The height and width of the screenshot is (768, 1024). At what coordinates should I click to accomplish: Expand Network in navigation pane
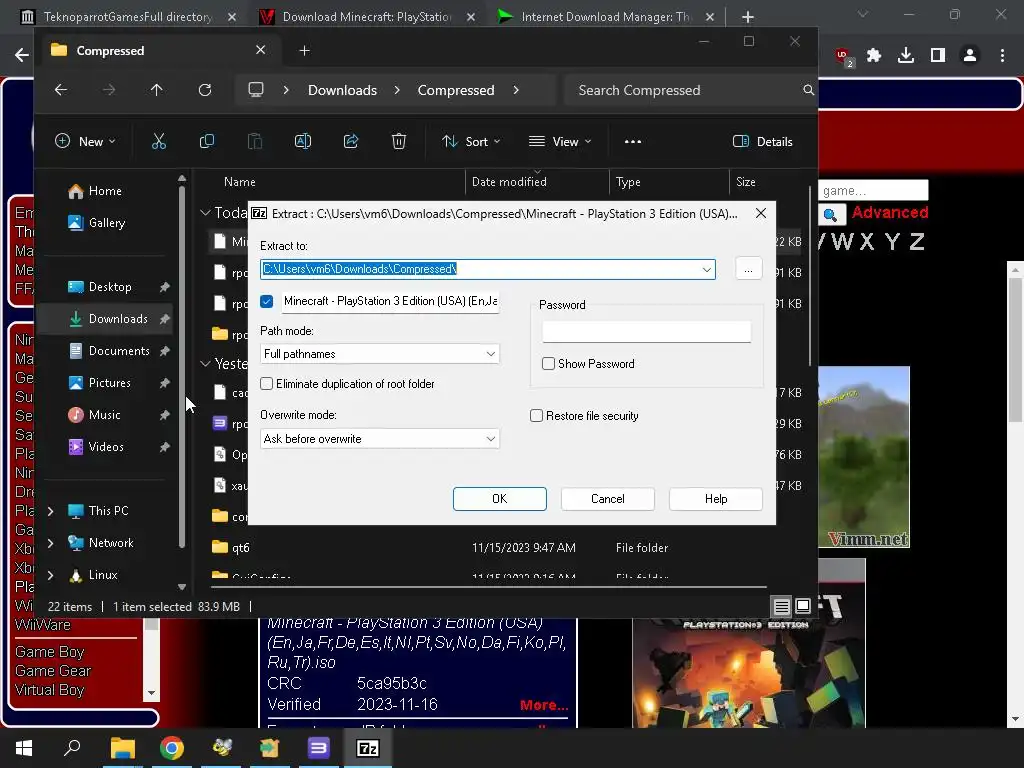[50, 543]
